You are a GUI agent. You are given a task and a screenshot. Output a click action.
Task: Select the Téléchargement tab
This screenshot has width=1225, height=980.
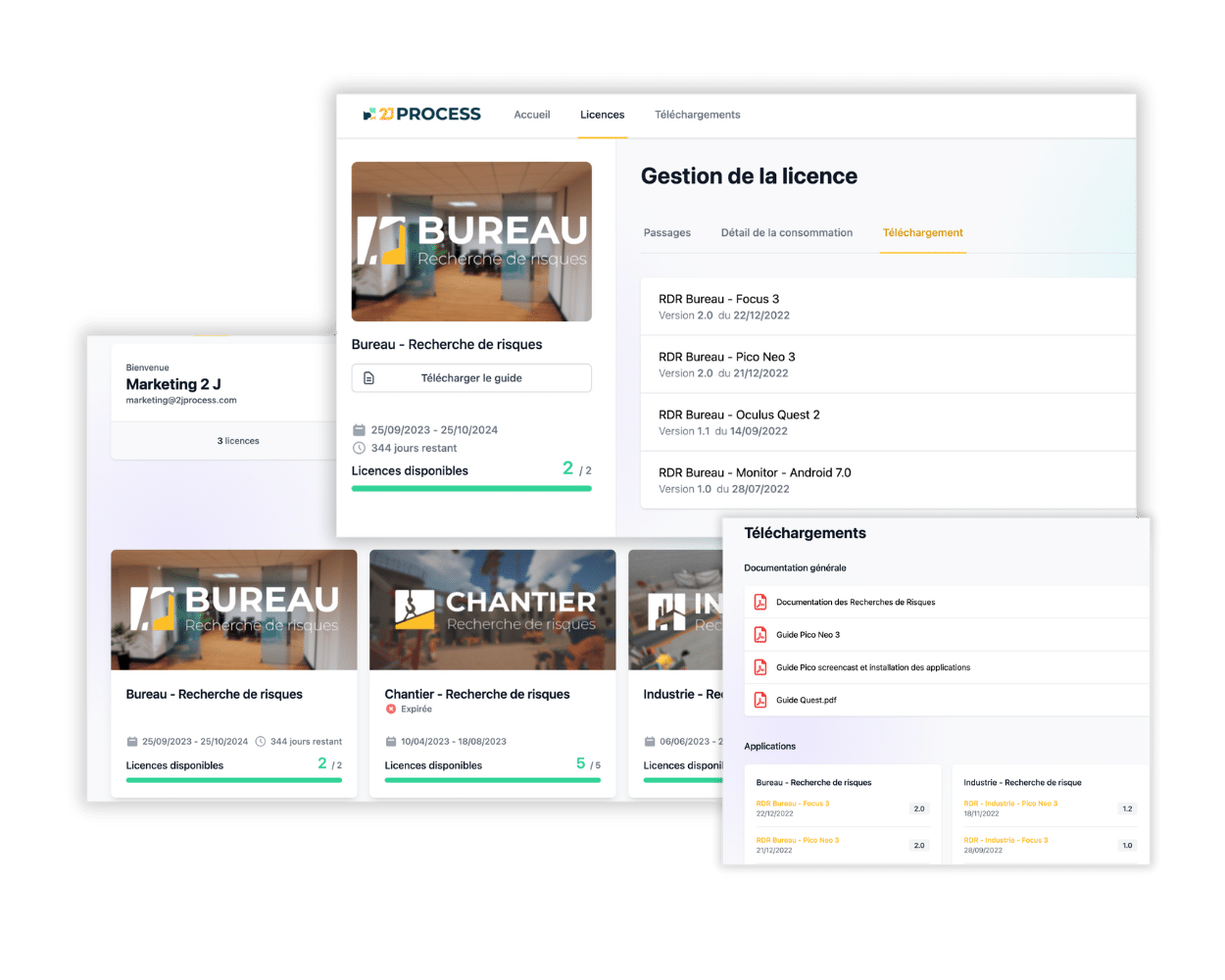[x=923, y=233]
